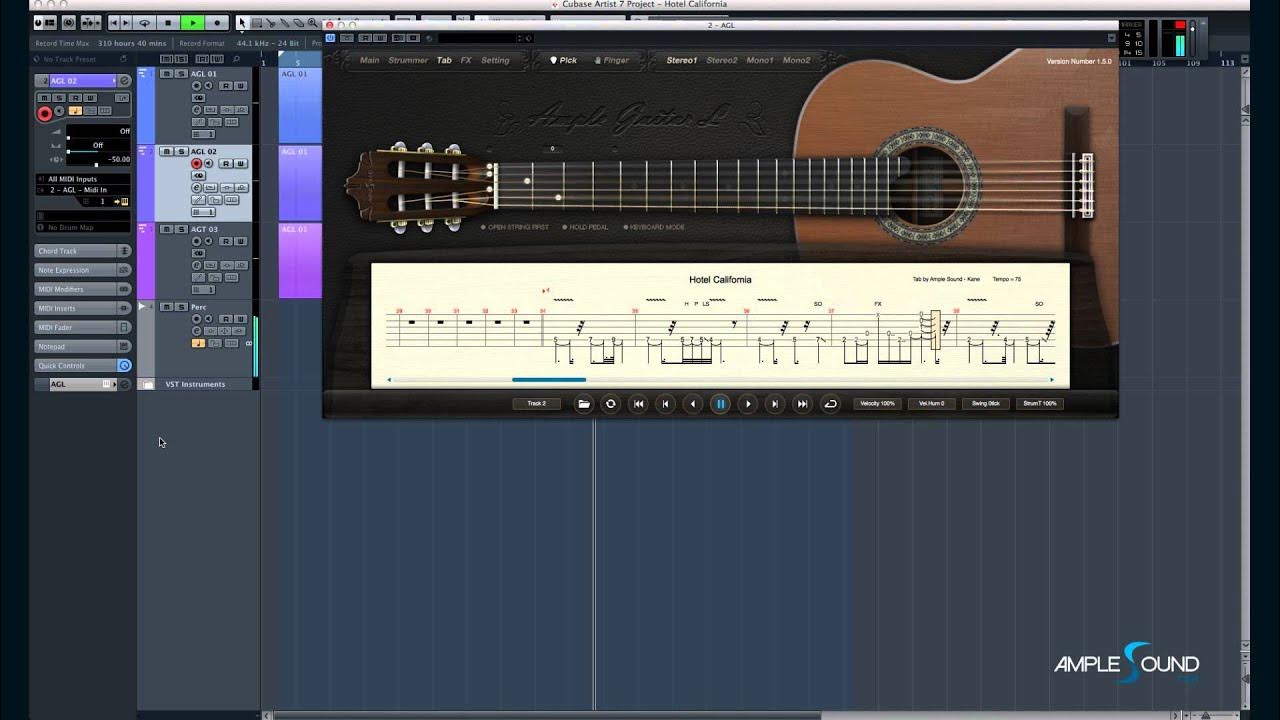
Task: Mute the AGT 03 track
Action: [166, 229]
